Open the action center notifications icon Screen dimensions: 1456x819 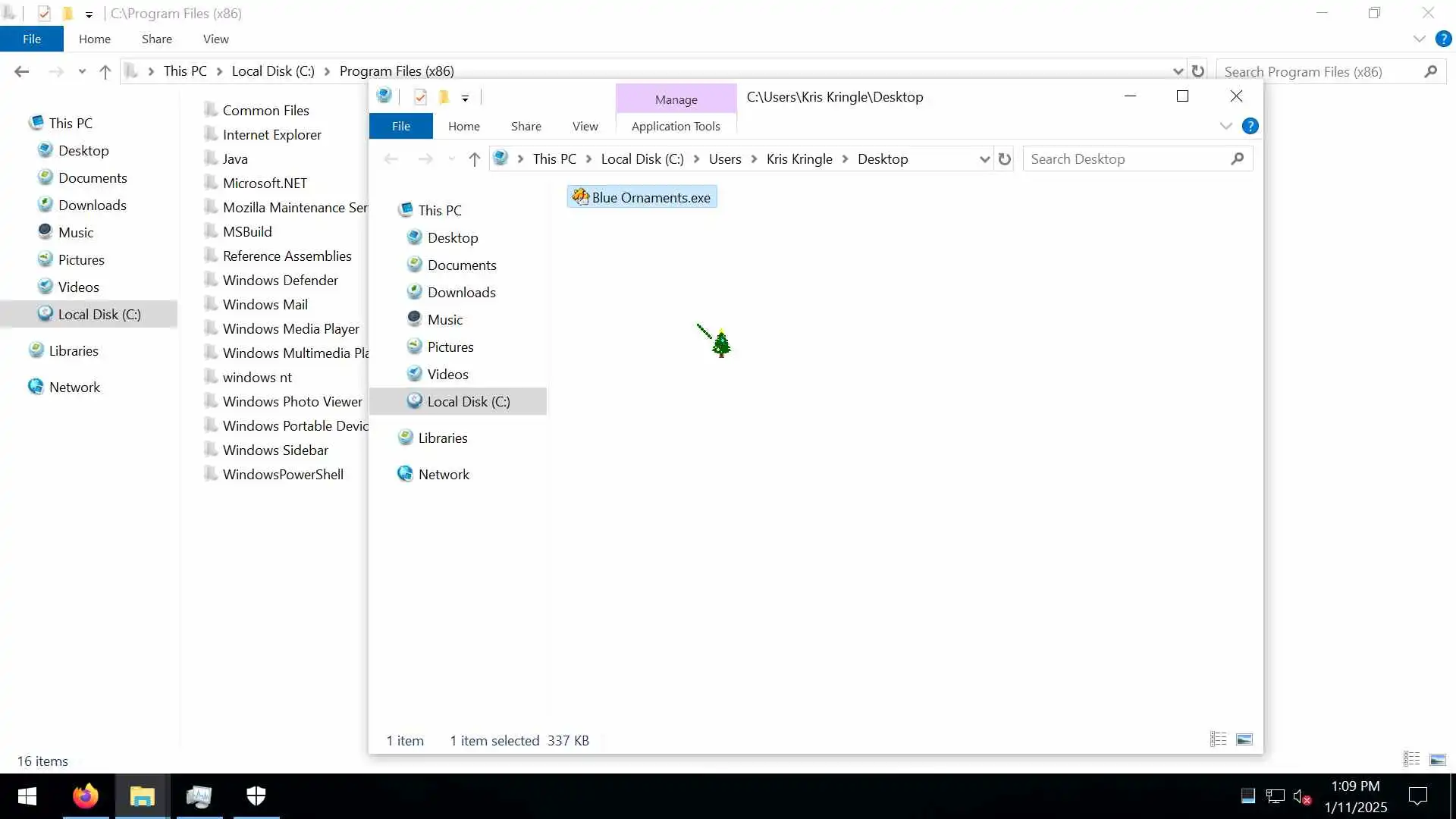(1417, 796)
